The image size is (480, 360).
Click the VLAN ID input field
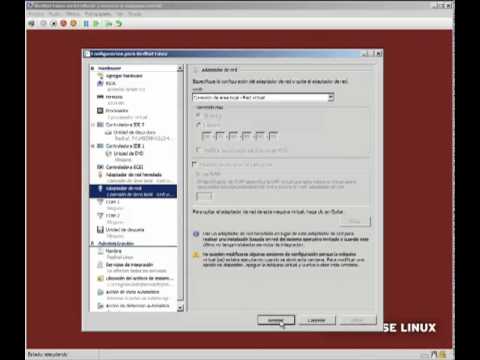click(204, 196)
